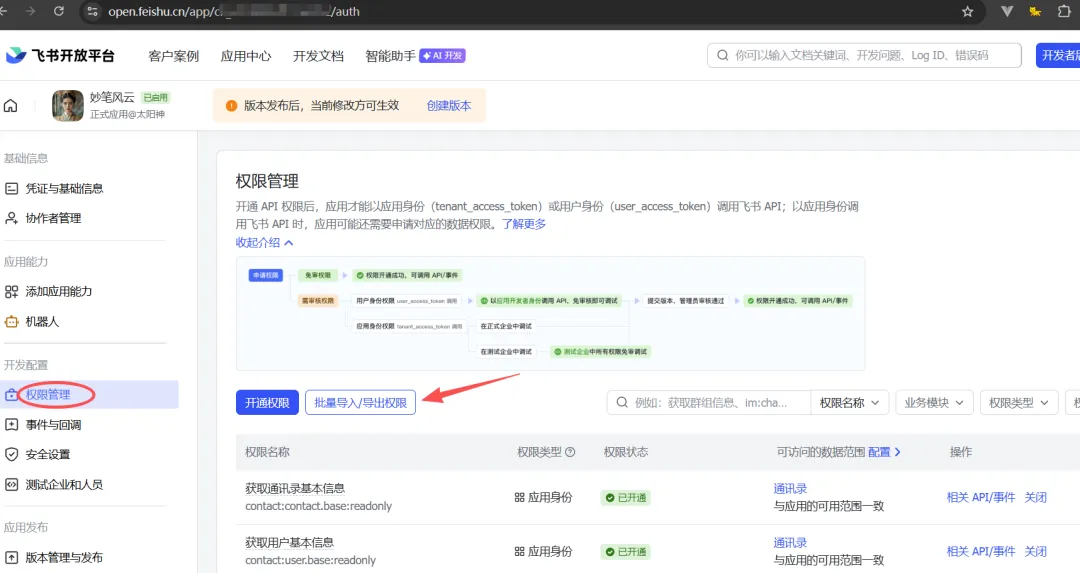The width and height of the screenshot is (1080, 573).
Task: Open the 业务模块 filter dropdown
Action: tap(934, 402)
